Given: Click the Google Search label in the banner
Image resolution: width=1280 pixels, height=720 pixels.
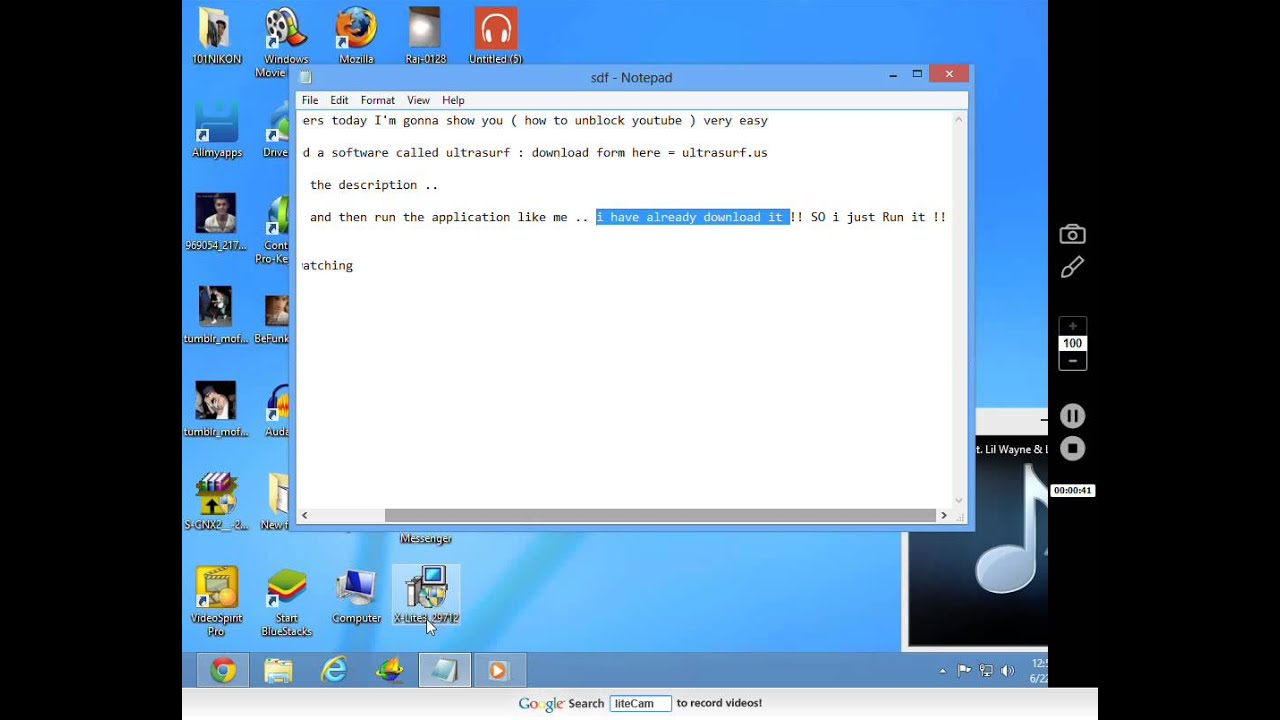Looking at the screenshot, I should [561, 703].
